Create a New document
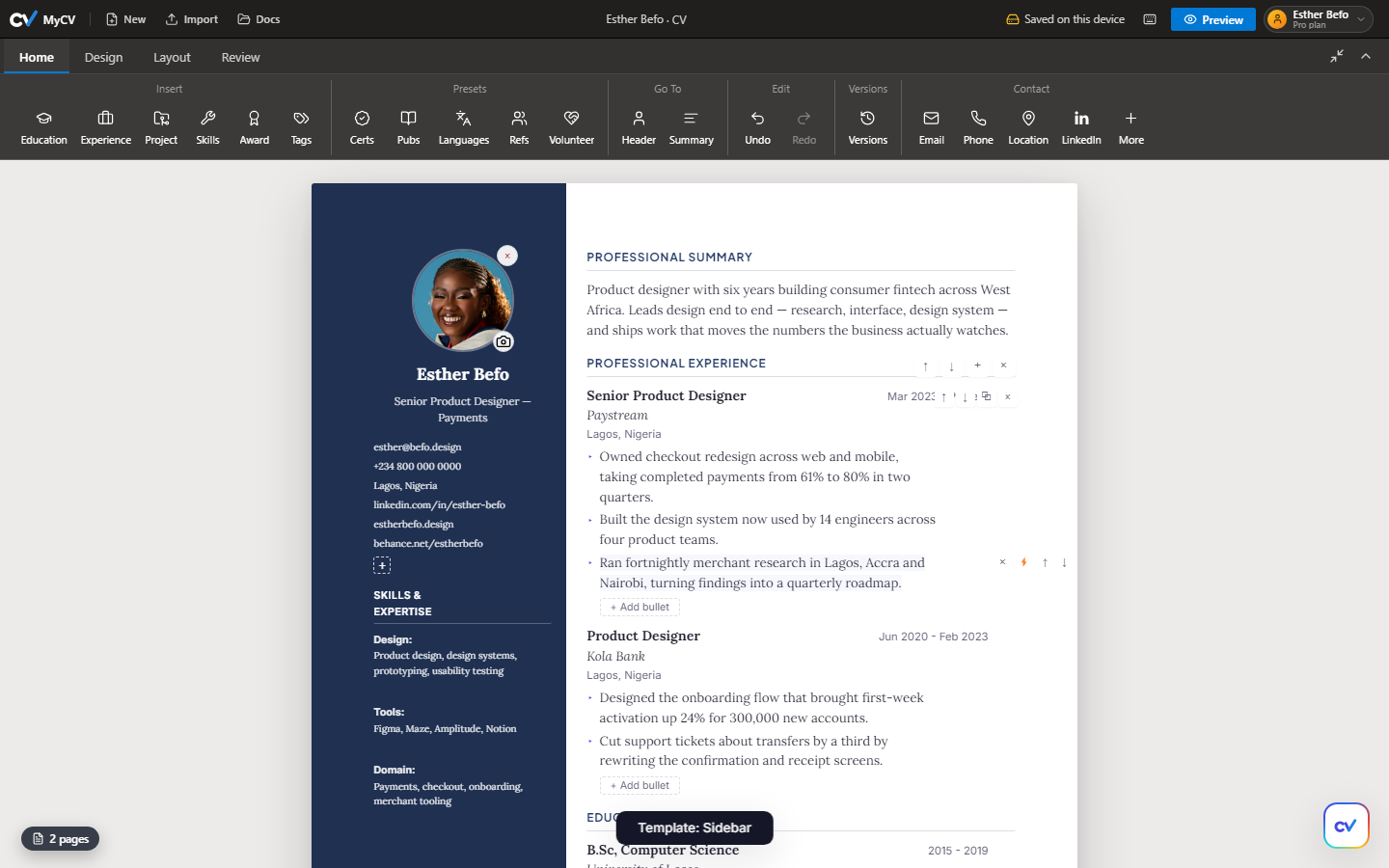 pos(126,19)
